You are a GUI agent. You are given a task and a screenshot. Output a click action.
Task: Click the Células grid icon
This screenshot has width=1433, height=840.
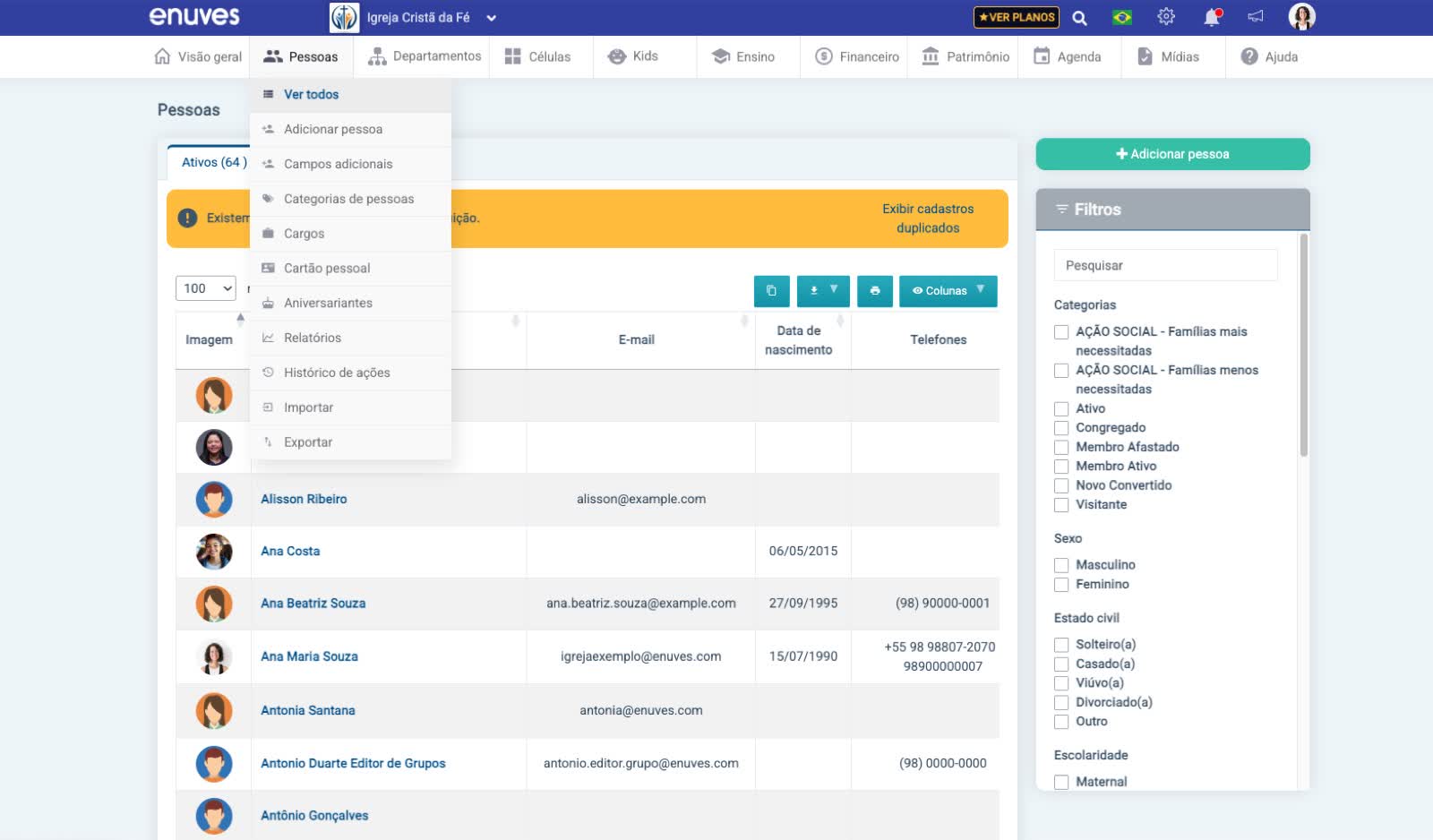pyautogui.click(x=512, y=56)
